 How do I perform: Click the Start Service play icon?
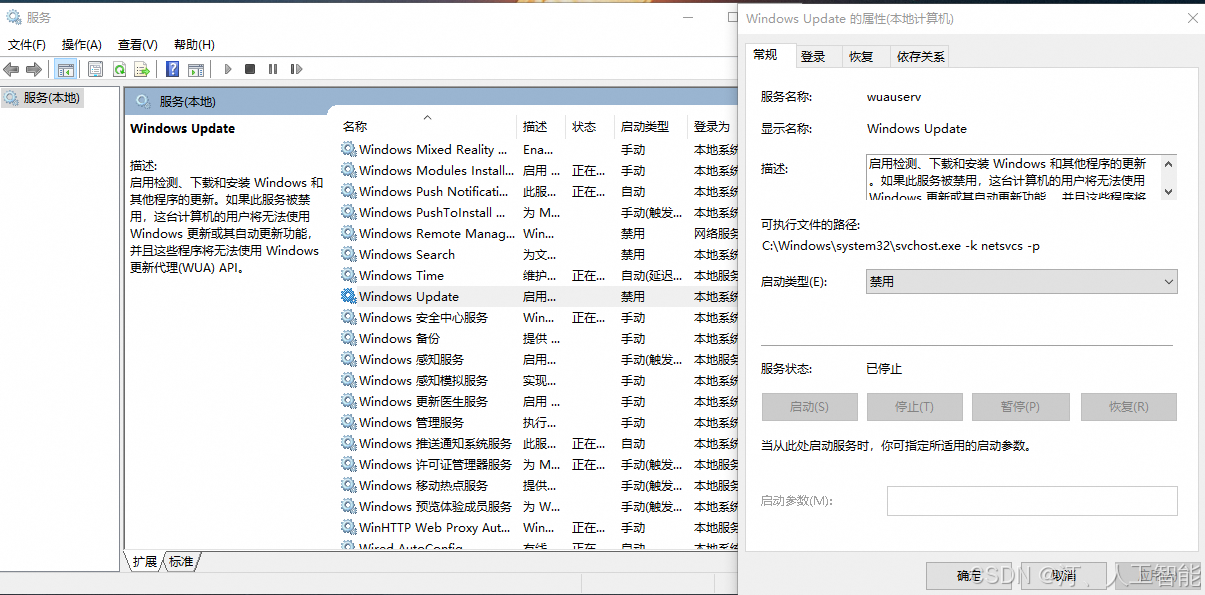228,69
